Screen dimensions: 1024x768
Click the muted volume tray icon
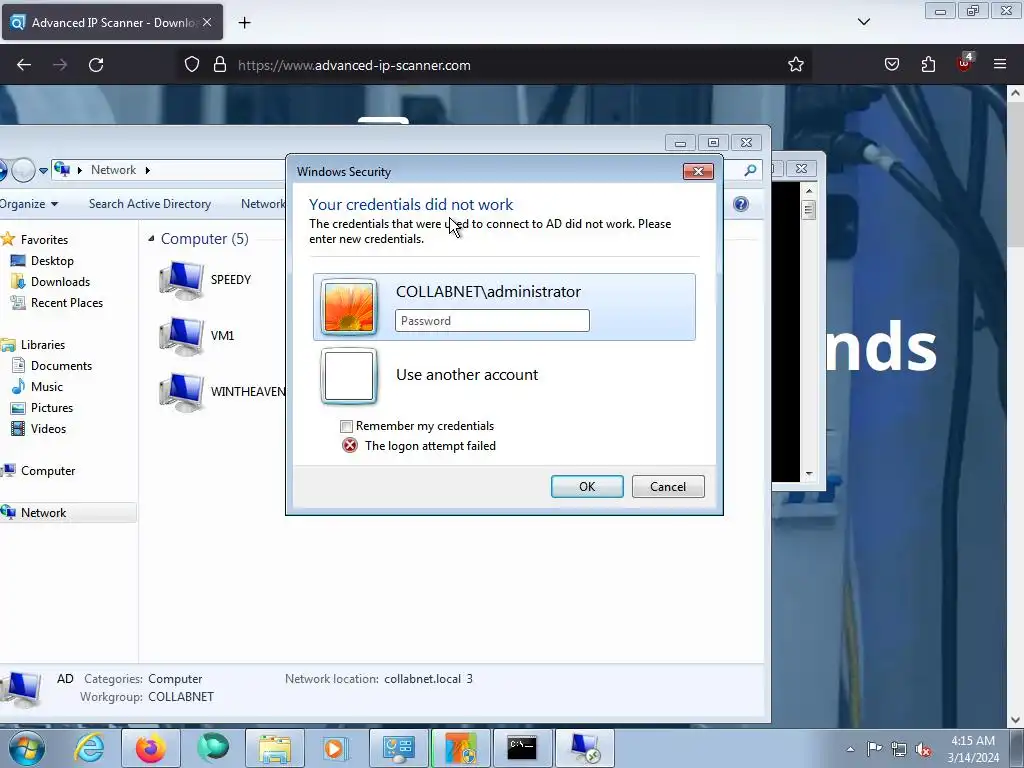click(x=923, y=749)
